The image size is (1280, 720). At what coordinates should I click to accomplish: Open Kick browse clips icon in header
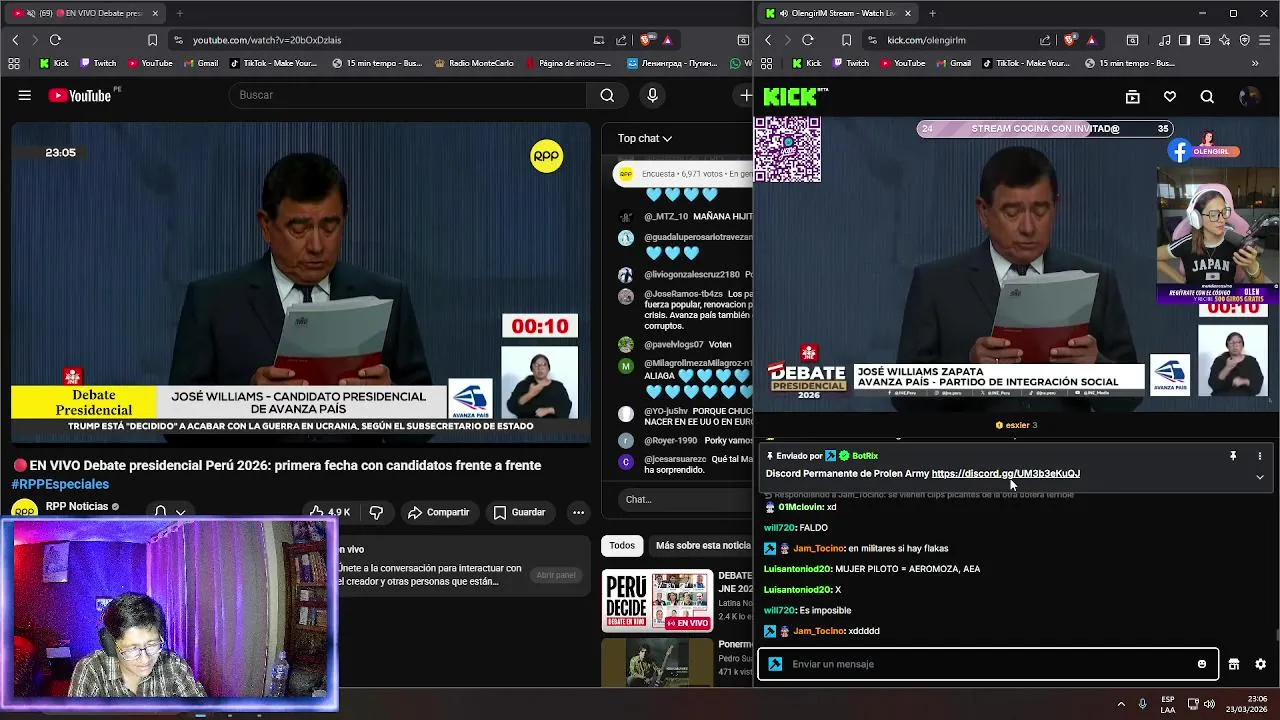click(1132, 97)
